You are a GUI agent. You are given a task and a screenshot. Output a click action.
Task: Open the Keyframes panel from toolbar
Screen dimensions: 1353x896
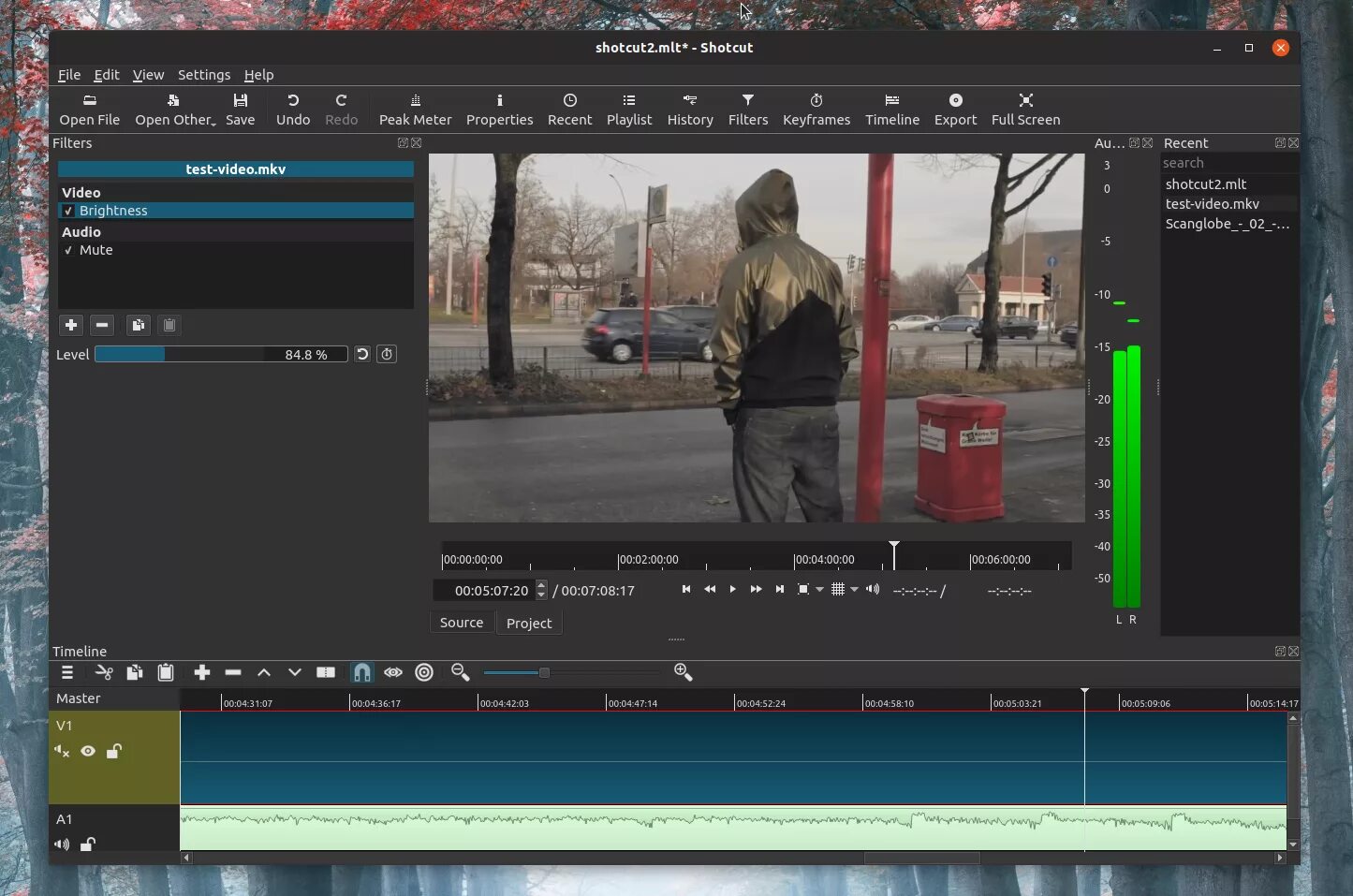(816, 109)
